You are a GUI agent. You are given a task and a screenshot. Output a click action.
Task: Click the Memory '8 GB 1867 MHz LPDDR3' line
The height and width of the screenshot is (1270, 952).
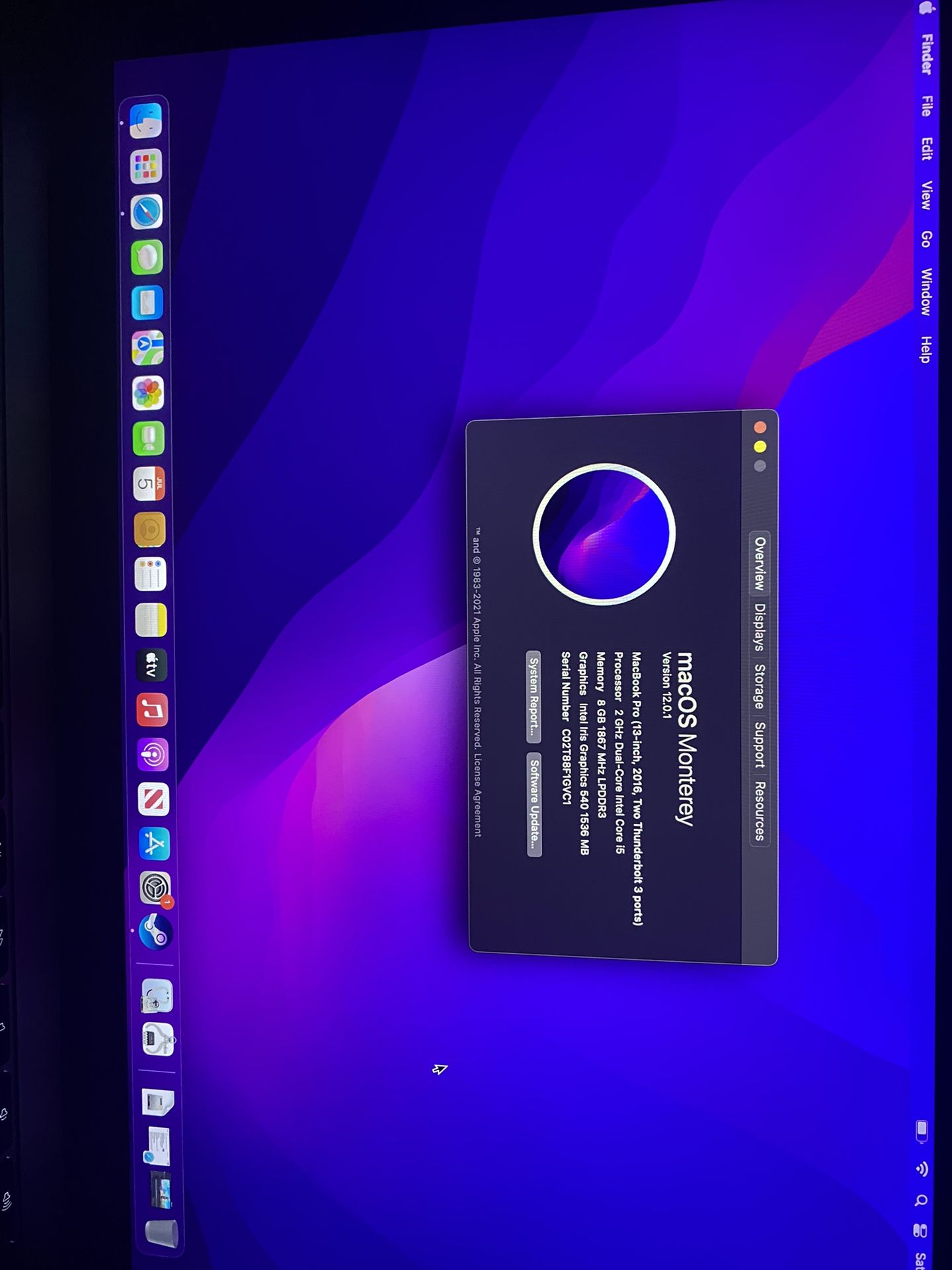point(601,735)
